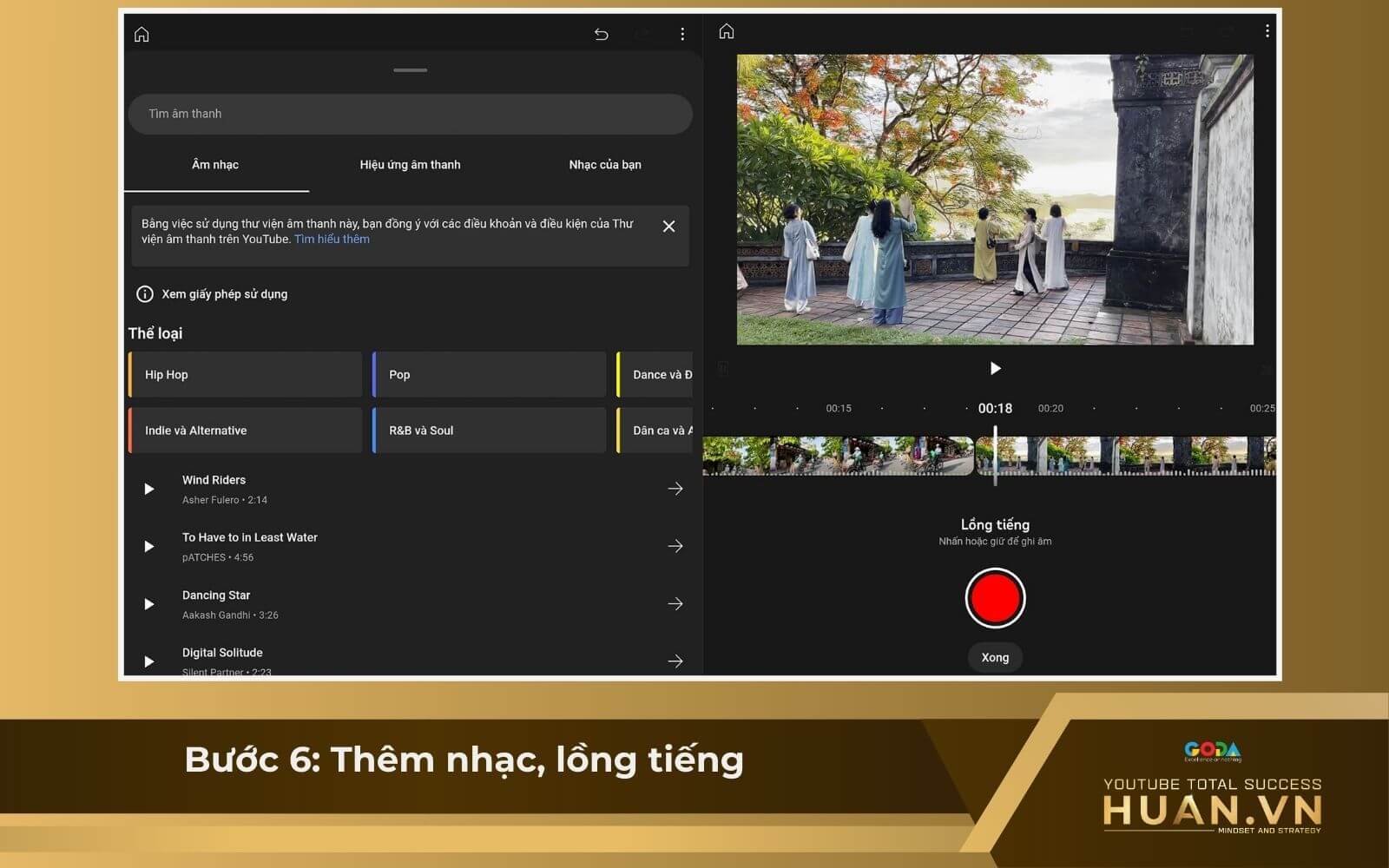This screenshot has height=868, width=1389.
Task: Expand the Dancing Star track options
Action: click(x=675, y=604)
